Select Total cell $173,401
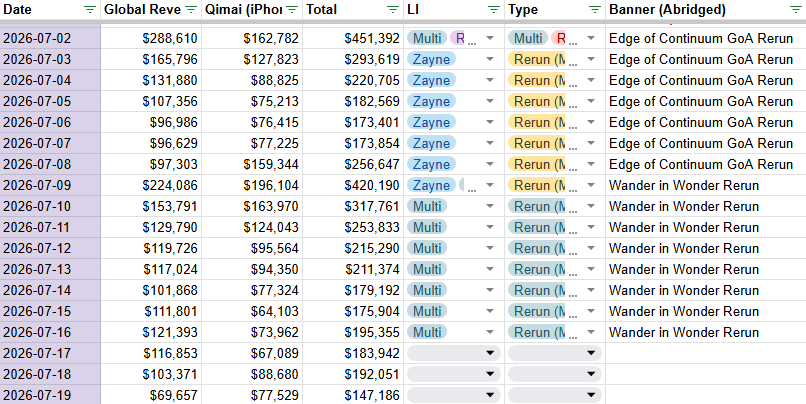The image size is (806, 404). [353, 122]
